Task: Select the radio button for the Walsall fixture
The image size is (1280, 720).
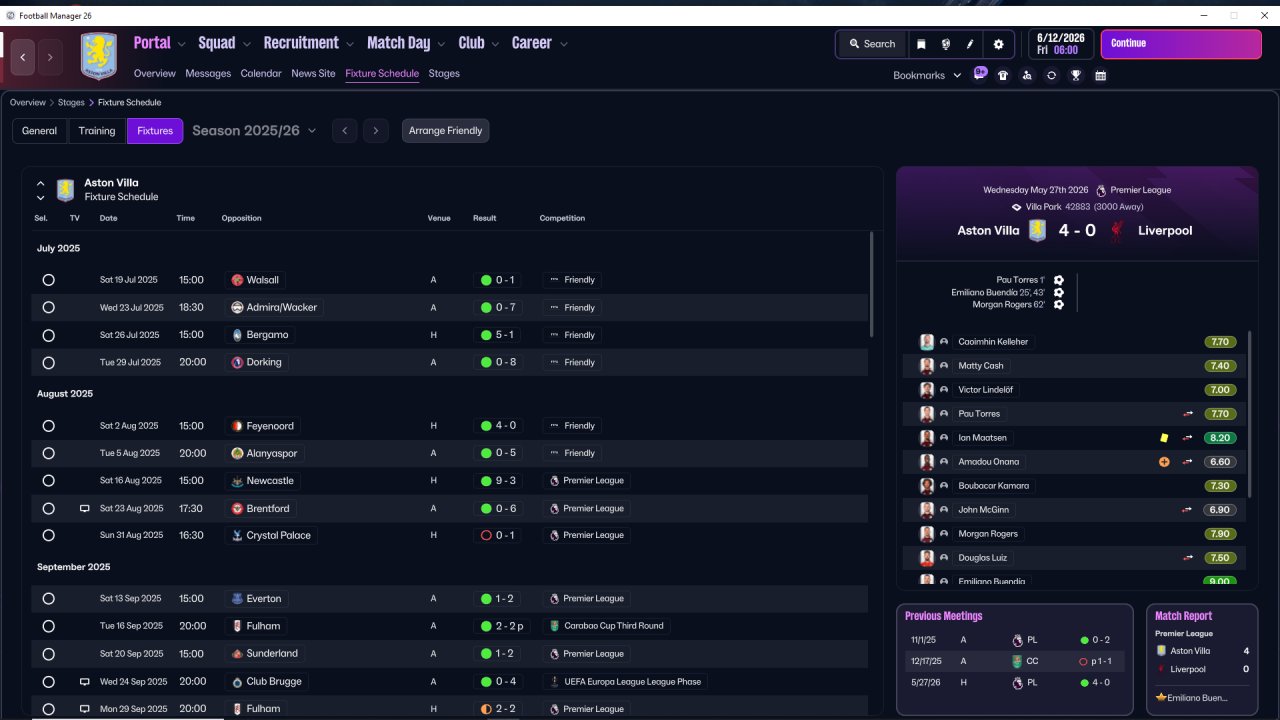Action: (x=48, y=280)
